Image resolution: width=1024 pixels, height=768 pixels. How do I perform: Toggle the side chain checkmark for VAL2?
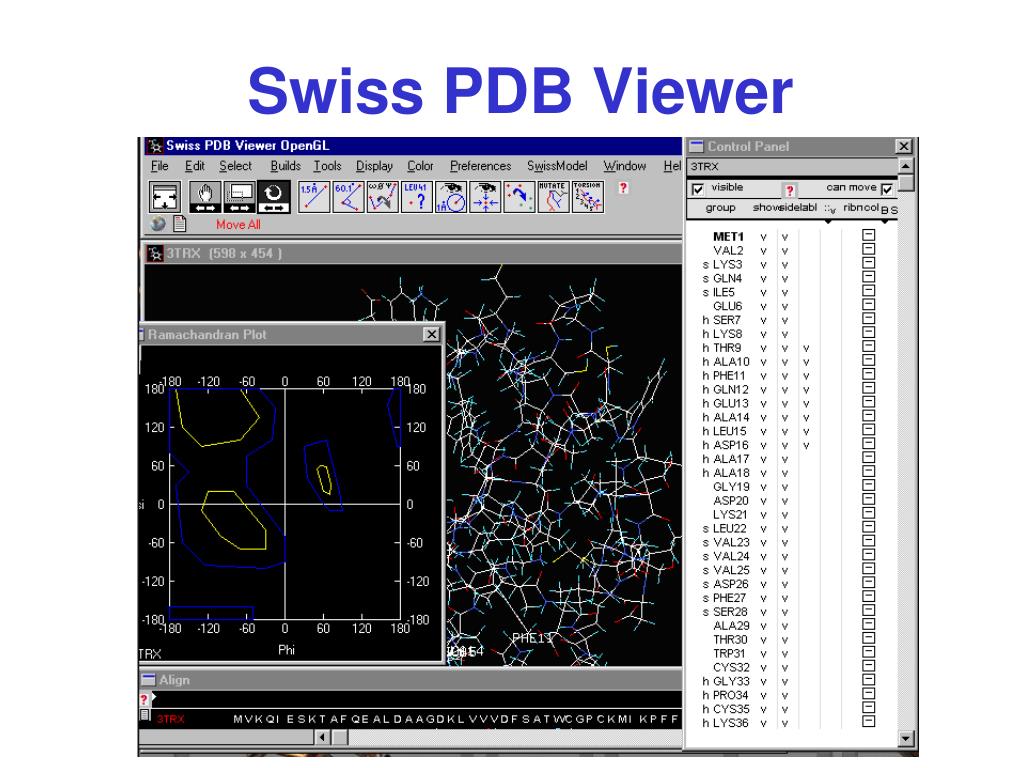pos(784,251)
